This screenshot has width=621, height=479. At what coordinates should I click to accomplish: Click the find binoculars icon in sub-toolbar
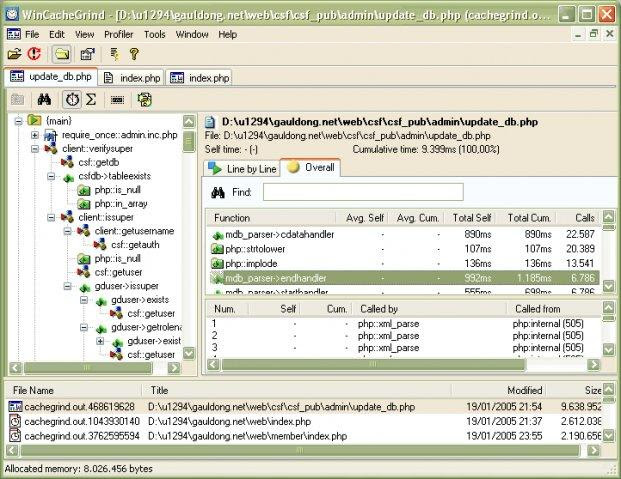click(44, 99)
